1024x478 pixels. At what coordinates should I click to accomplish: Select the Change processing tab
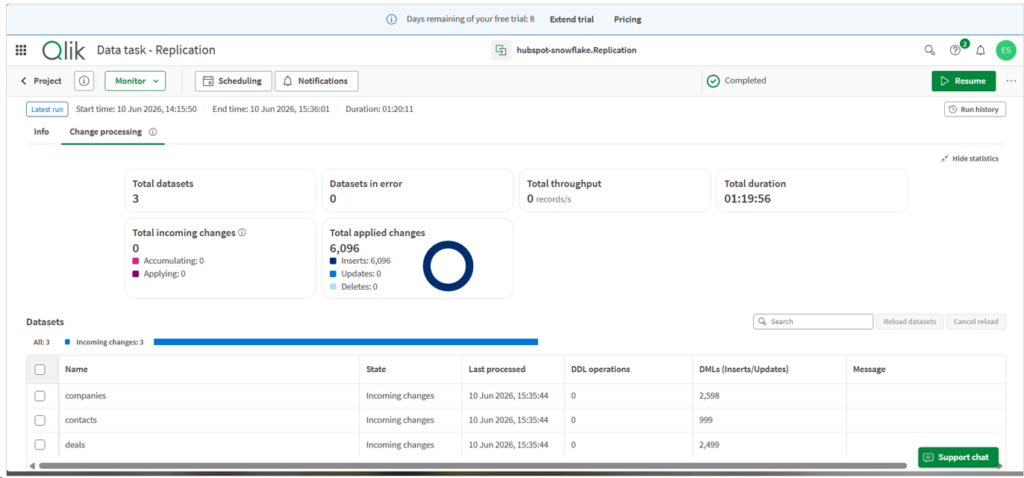click(x=106, y=132)
